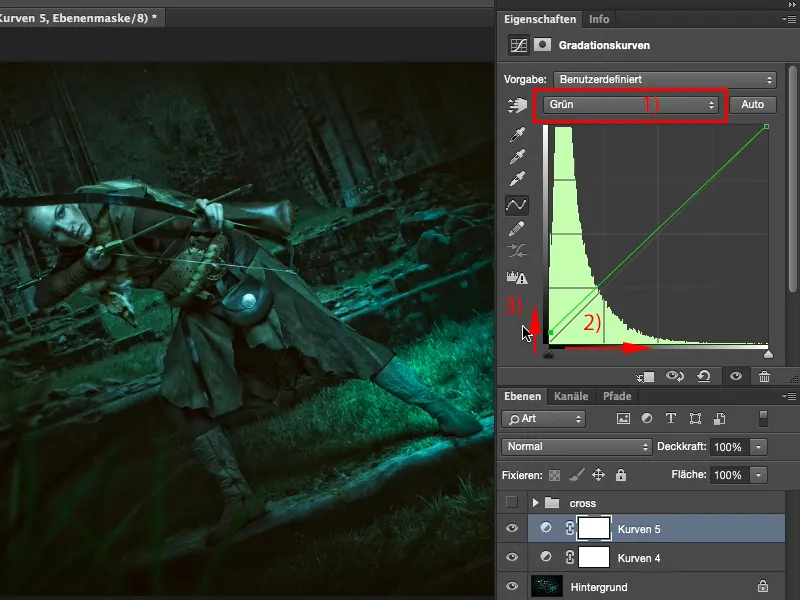Toggle layer filtering on/off switch
800x600 pixels.
(x=763, y=418)
